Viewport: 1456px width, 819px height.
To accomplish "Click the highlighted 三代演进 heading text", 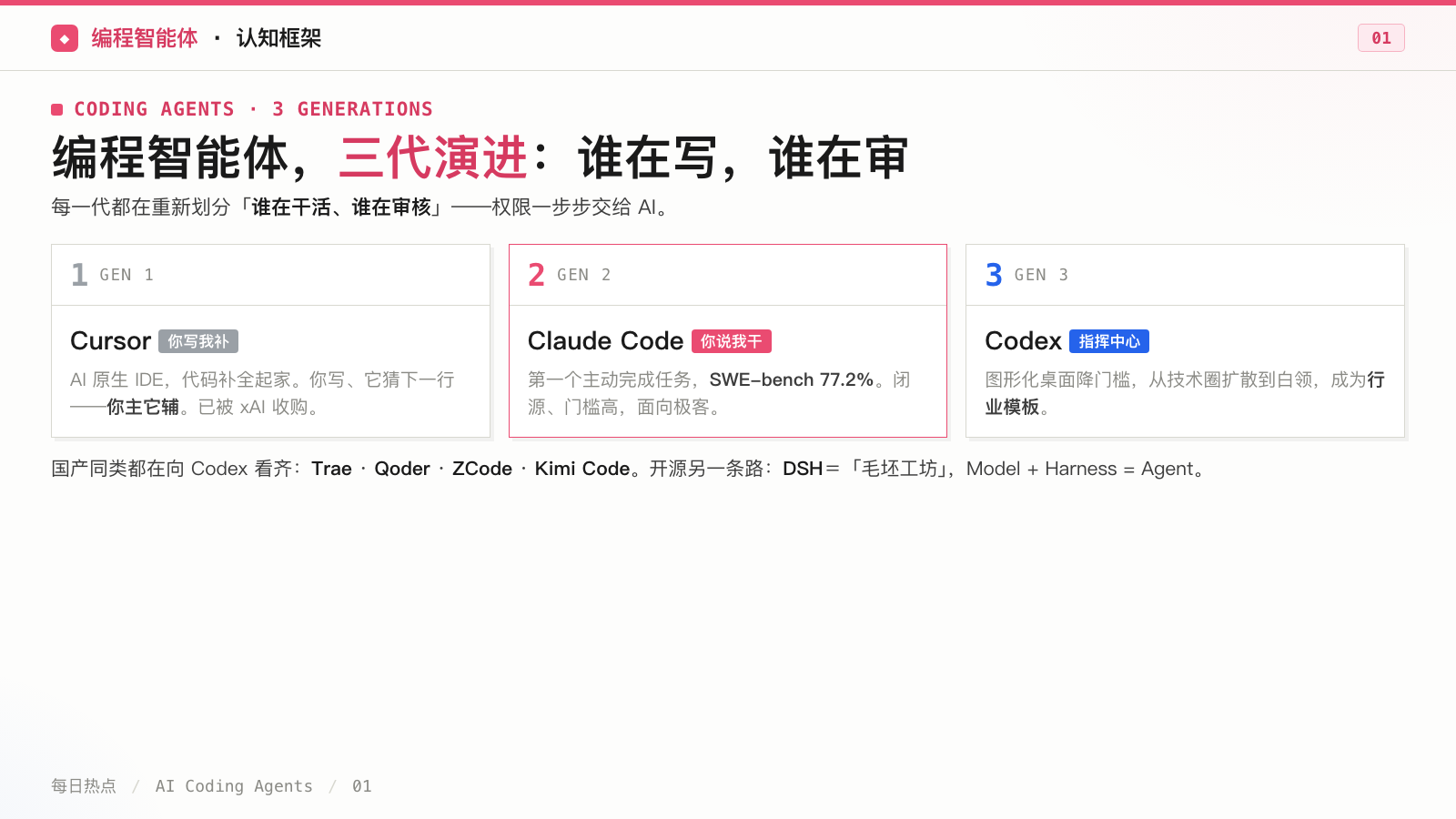I will [x=433, y=157].
